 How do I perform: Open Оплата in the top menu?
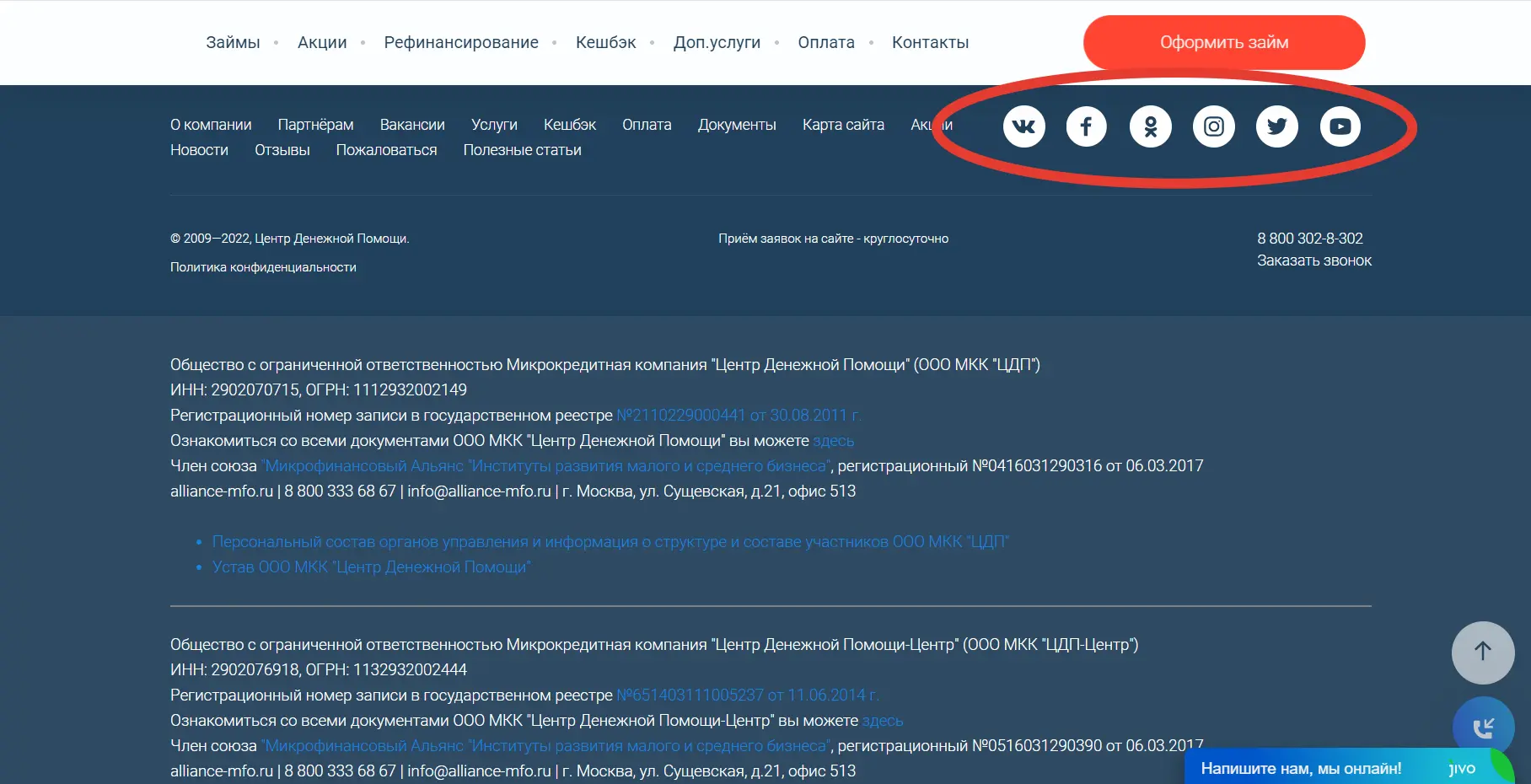coord(826,42)
